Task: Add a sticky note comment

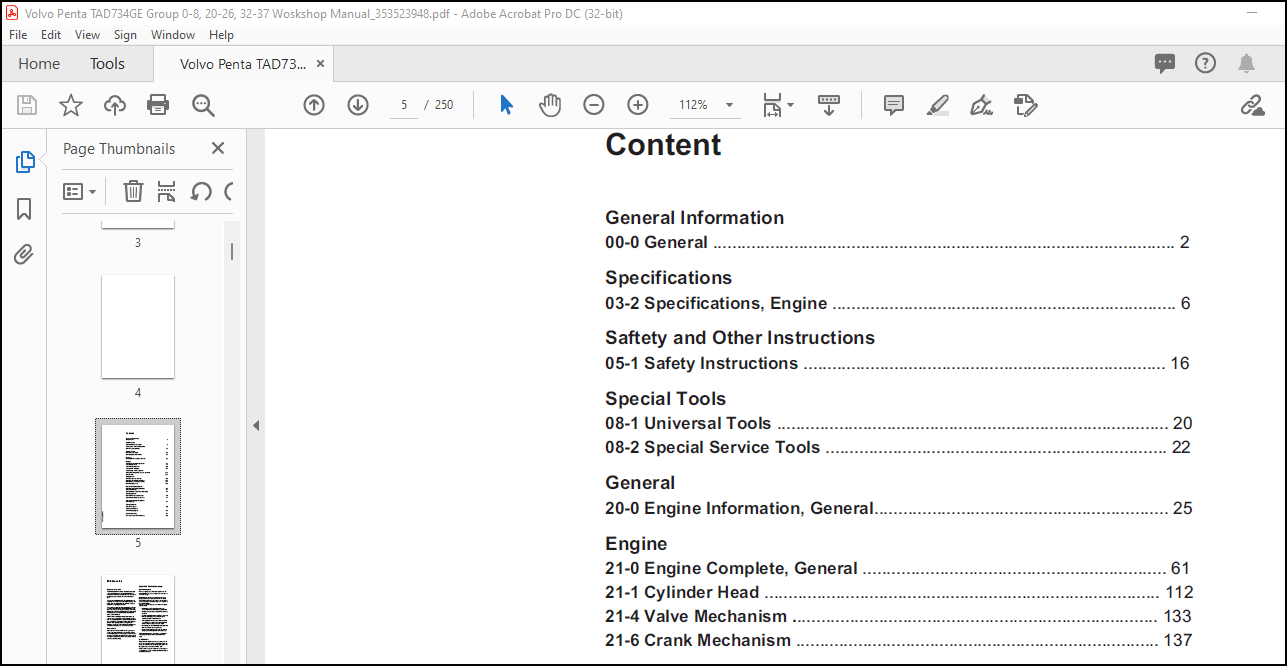Action: [894, 105]
